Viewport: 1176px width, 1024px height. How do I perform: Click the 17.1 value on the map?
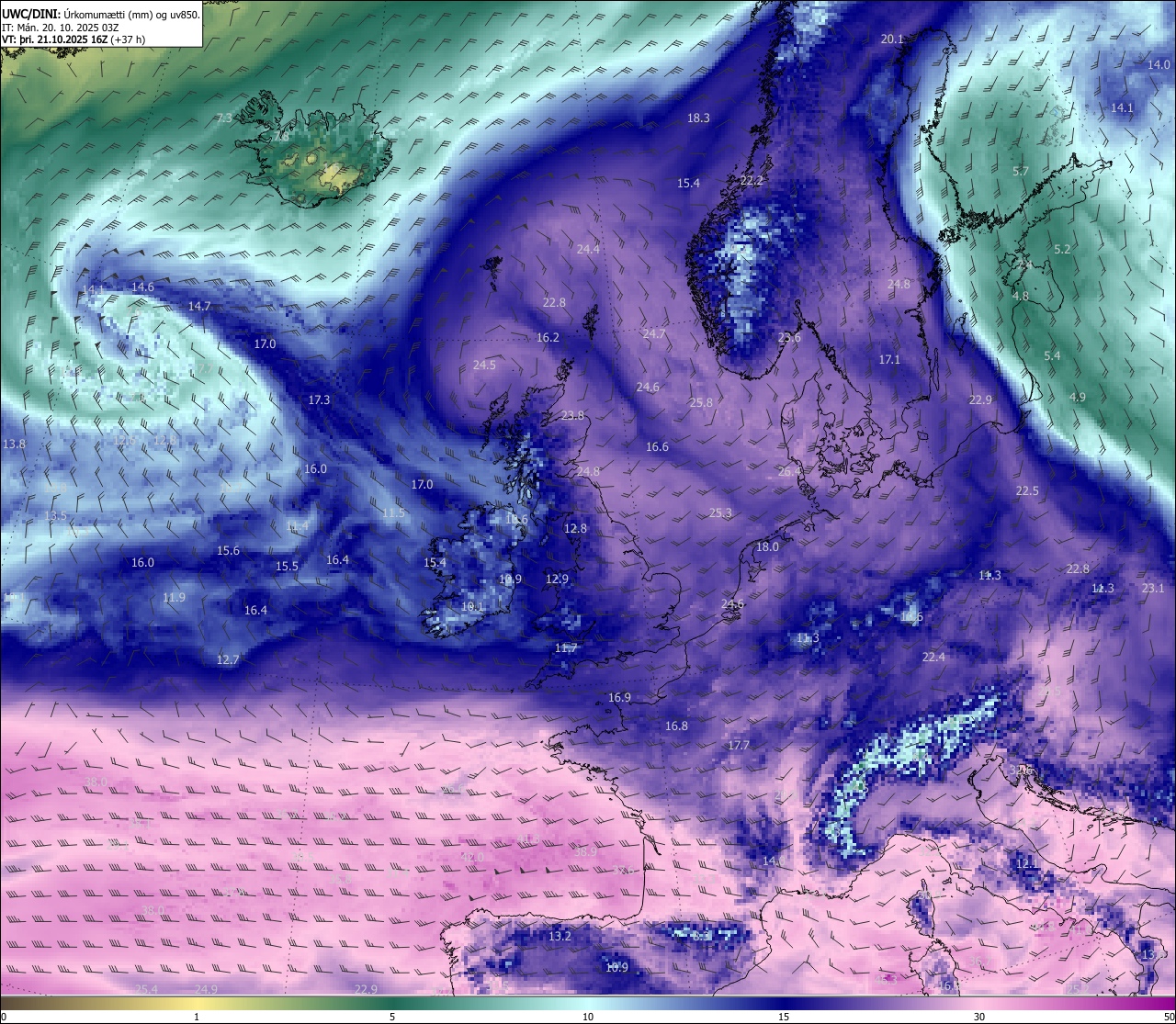click(889, 359)
